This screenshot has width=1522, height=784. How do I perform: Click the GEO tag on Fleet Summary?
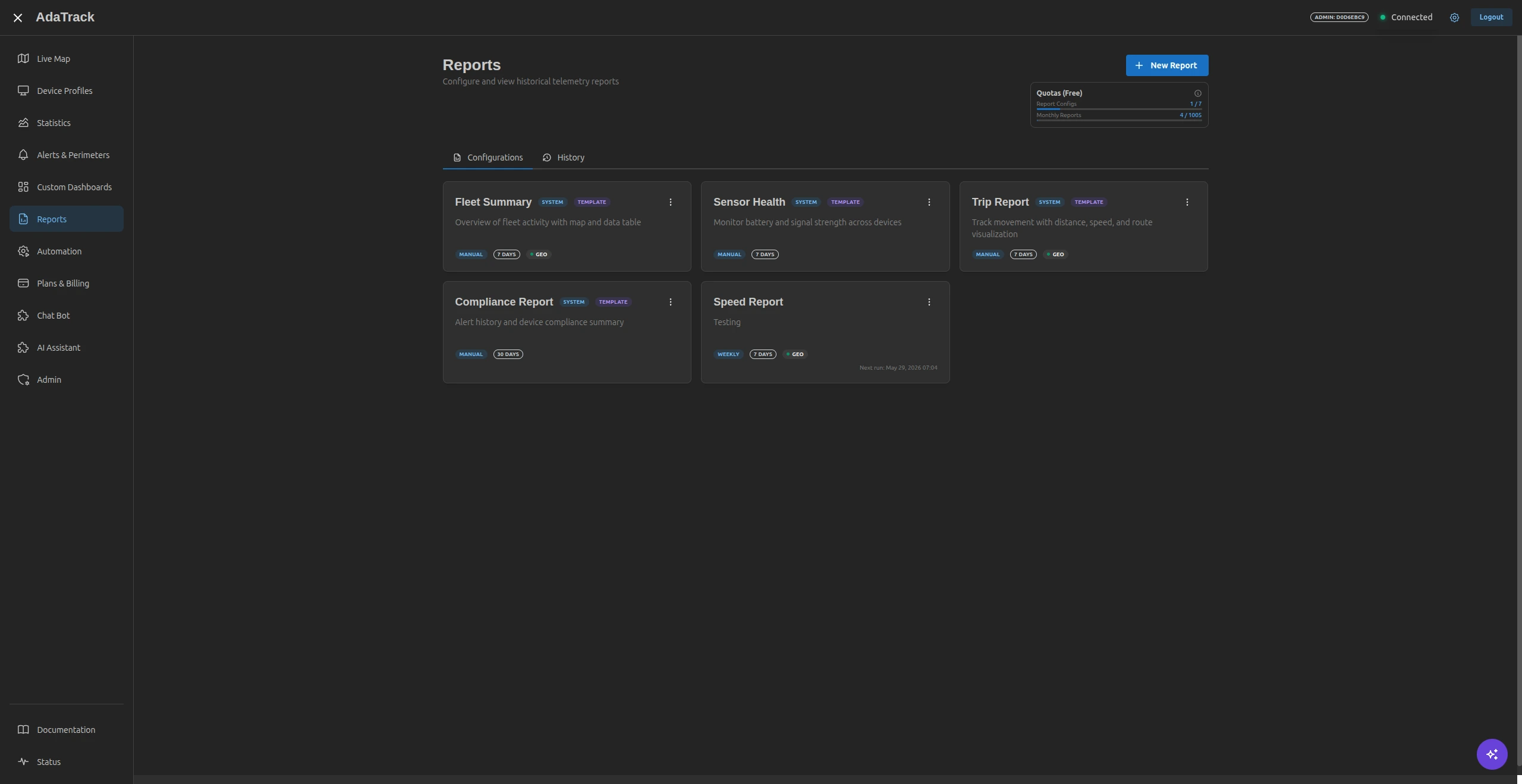tap(539, 254)
